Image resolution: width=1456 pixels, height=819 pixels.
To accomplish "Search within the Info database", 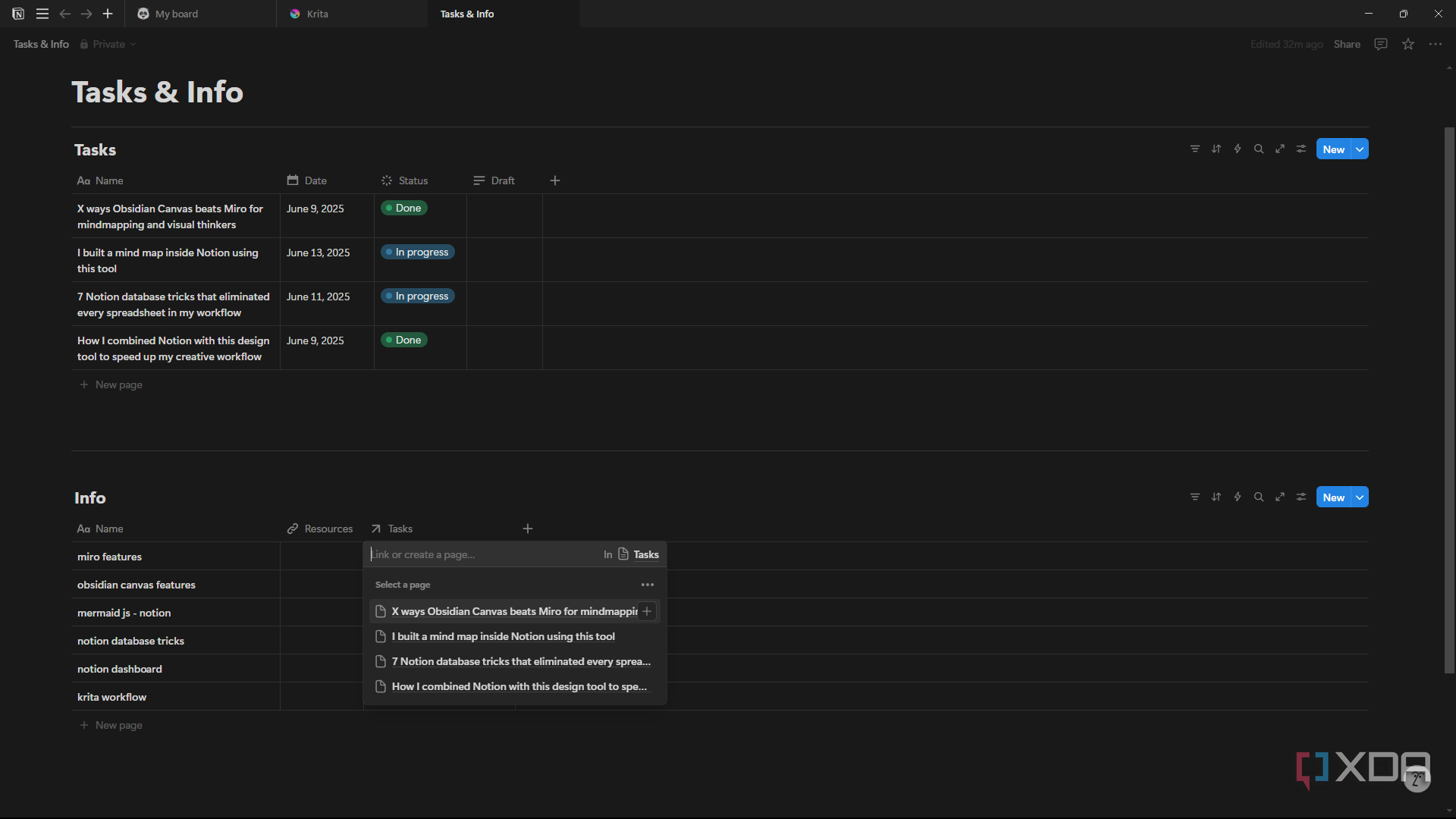I will point(1259,497).
